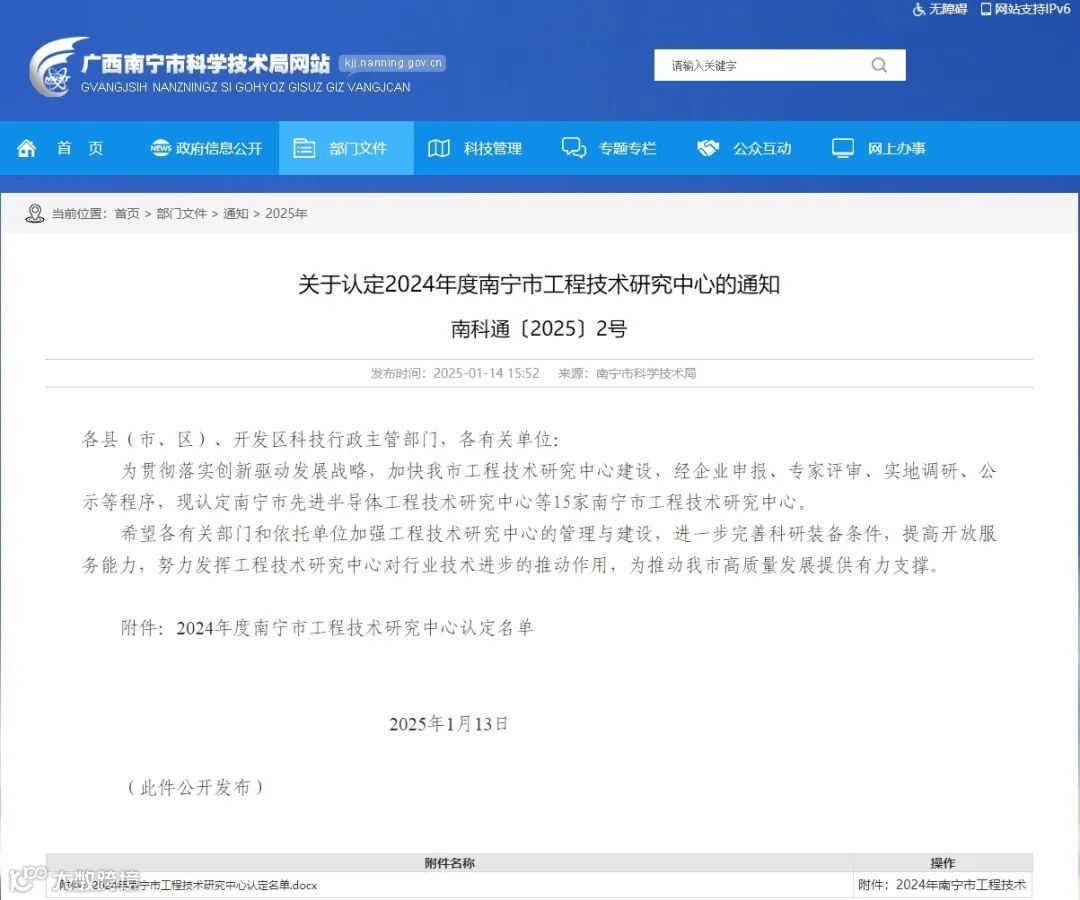1080x900 pixels.
Task: Open the 首页 navigation tab
Action: (x=81, y=148)
